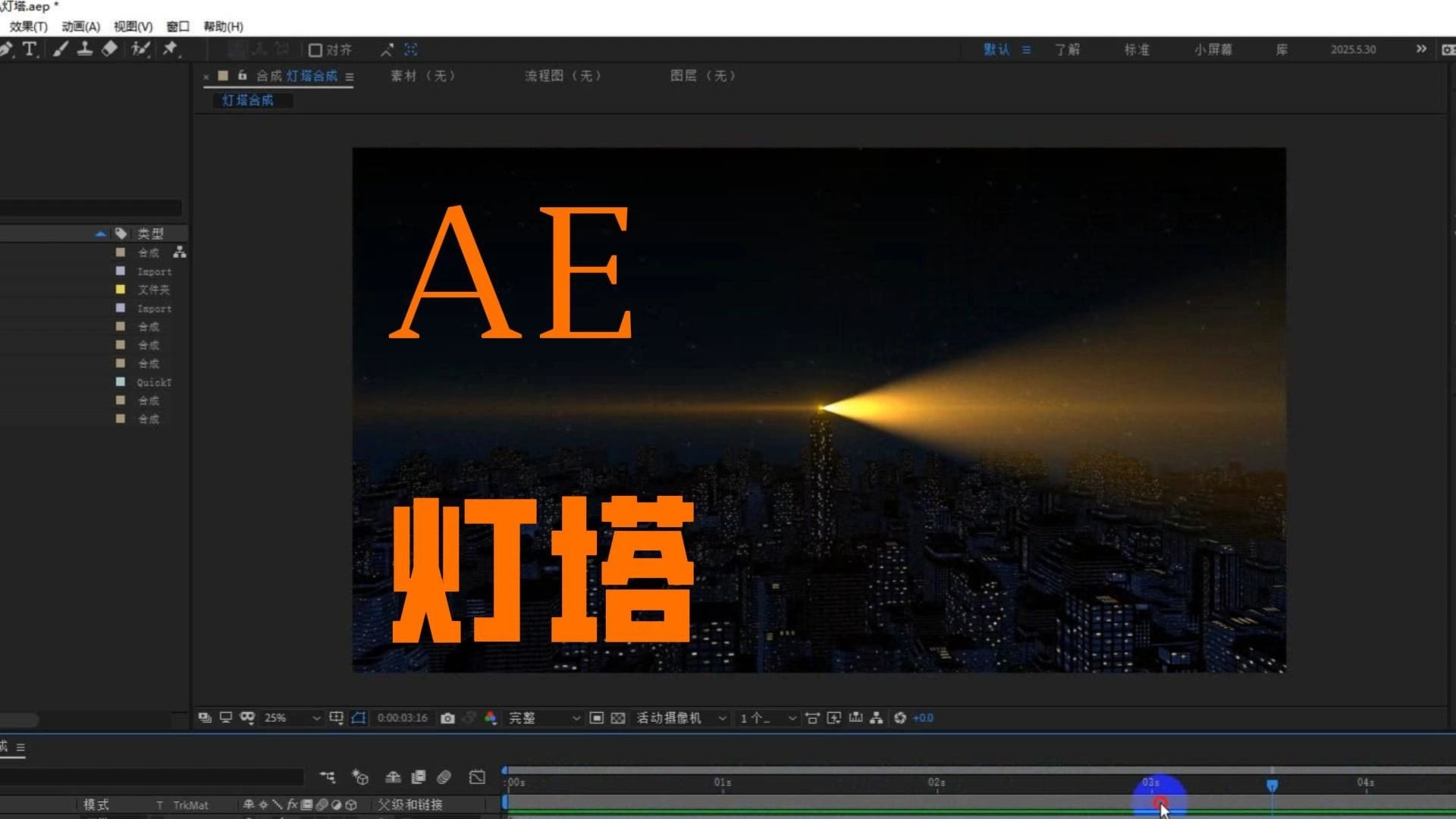
Task: Switch to the 图层 (无) tab
Action: (703, 76)
